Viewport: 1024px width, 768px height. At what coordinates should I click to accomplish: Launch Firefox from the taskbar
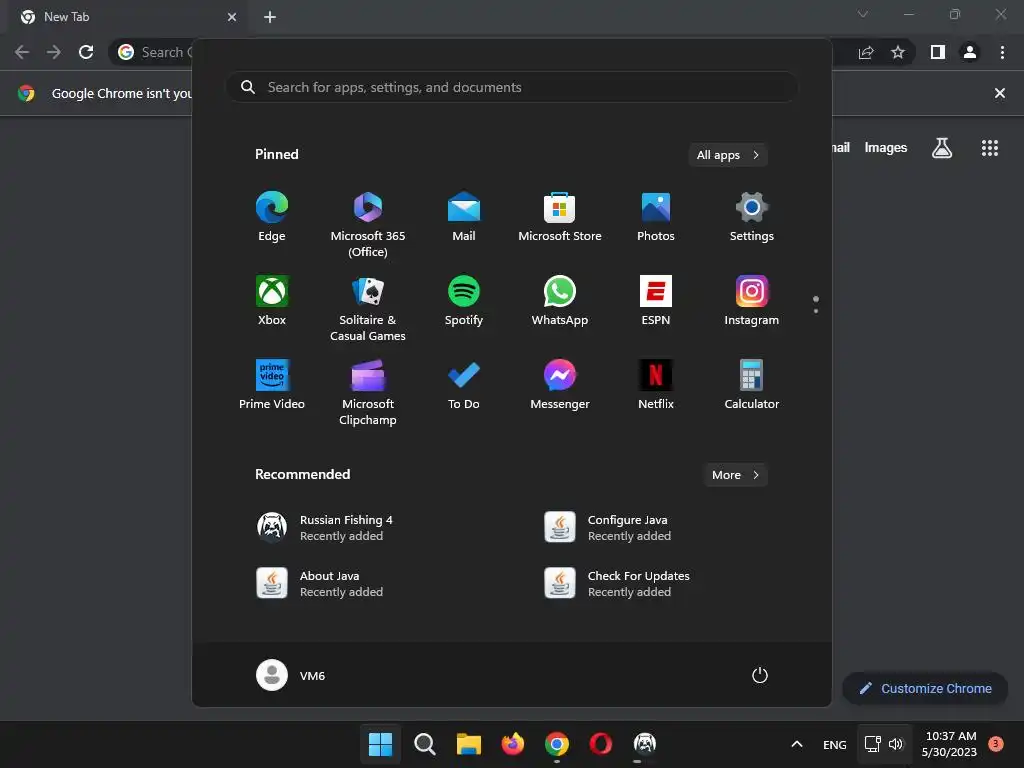click(513, 744)
